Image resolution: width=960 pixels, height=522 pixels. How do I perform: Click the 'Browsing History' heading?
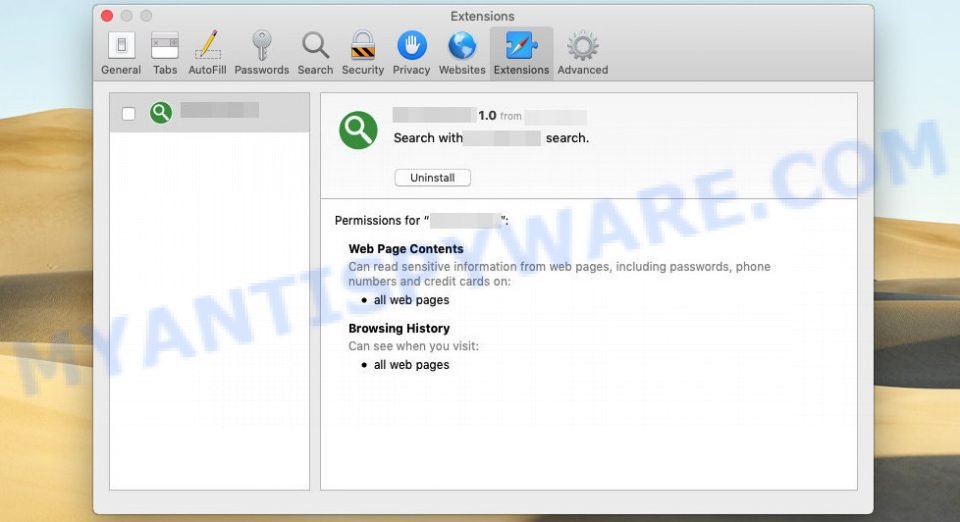[x=399, y=328]
